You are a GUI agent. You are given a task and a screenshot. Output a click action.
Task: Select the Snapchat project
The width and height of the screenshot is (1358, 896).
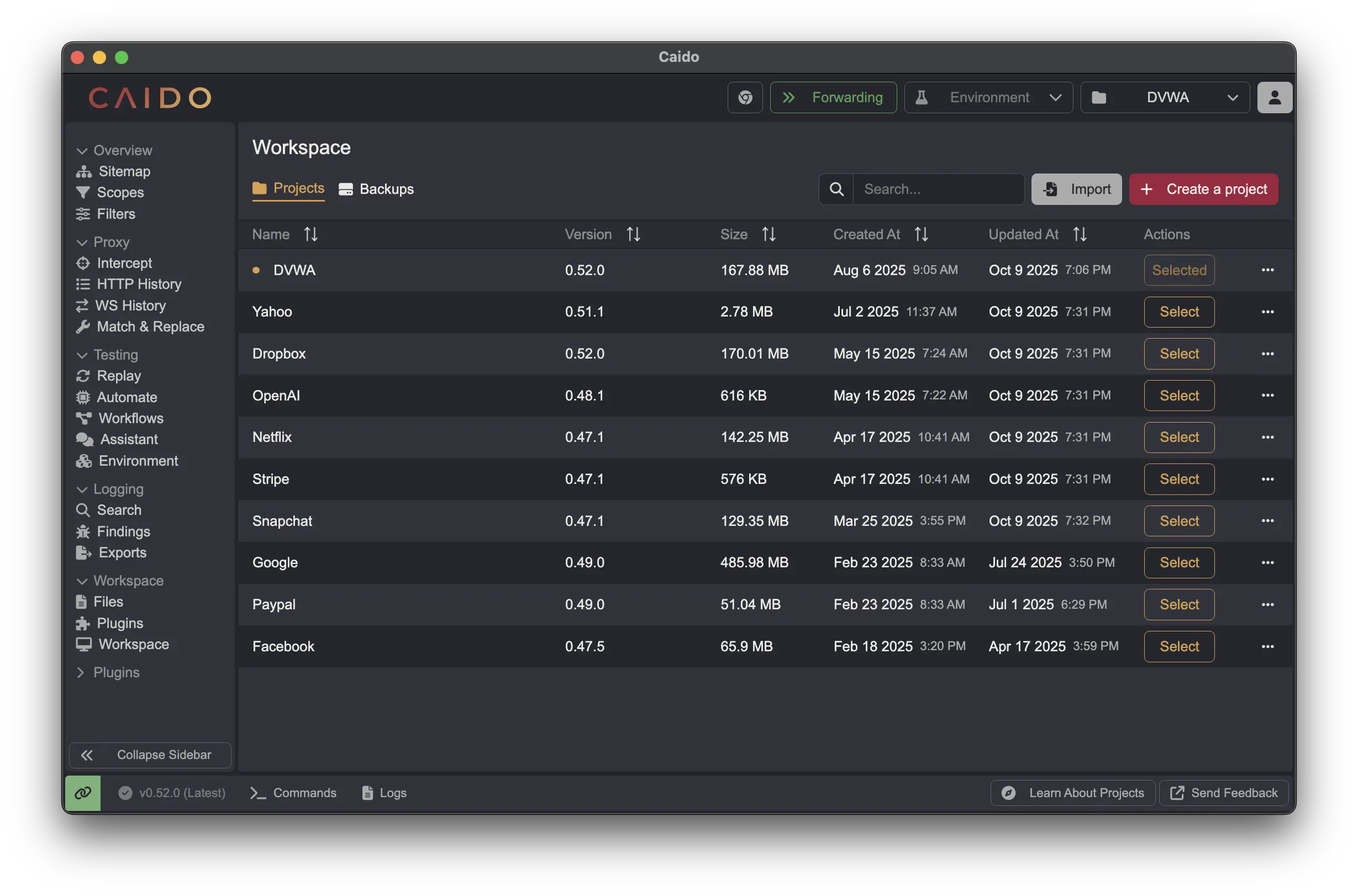click(x=1179, y=521)
